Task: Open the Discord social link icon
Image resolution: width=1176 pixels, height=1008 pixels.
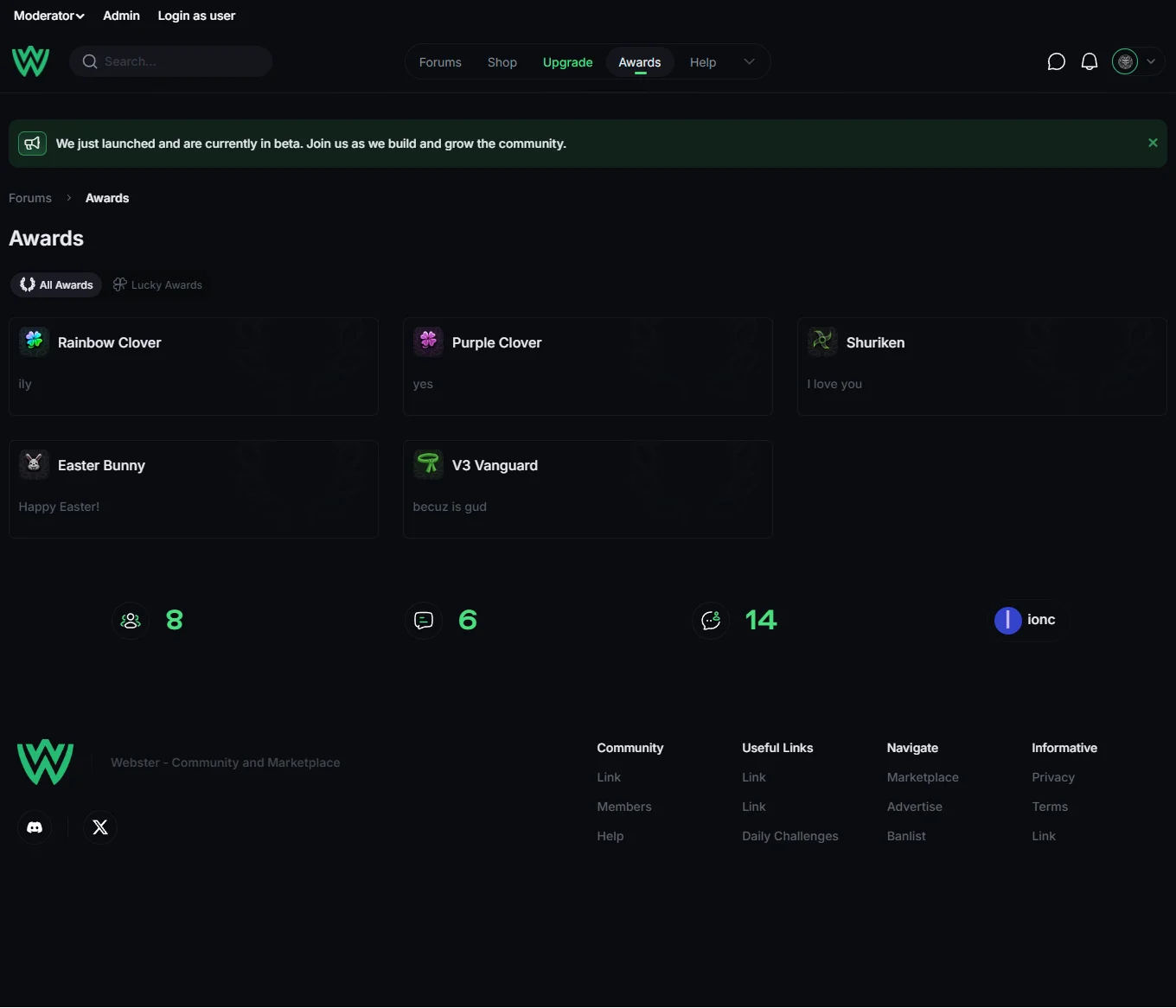Action: coord(35,827)
